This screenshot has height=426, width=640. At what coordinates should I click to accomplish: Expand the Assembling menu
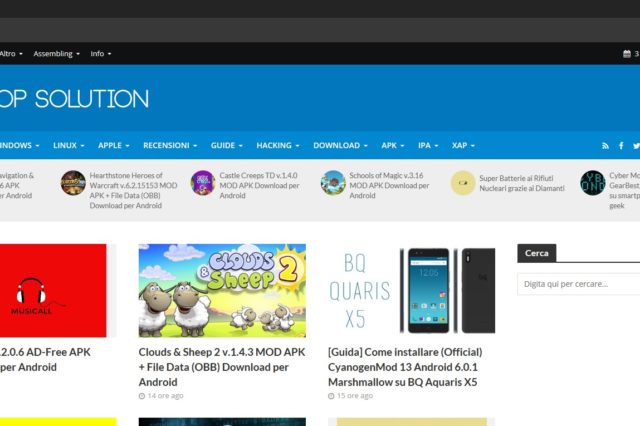[x=56, y=54]
